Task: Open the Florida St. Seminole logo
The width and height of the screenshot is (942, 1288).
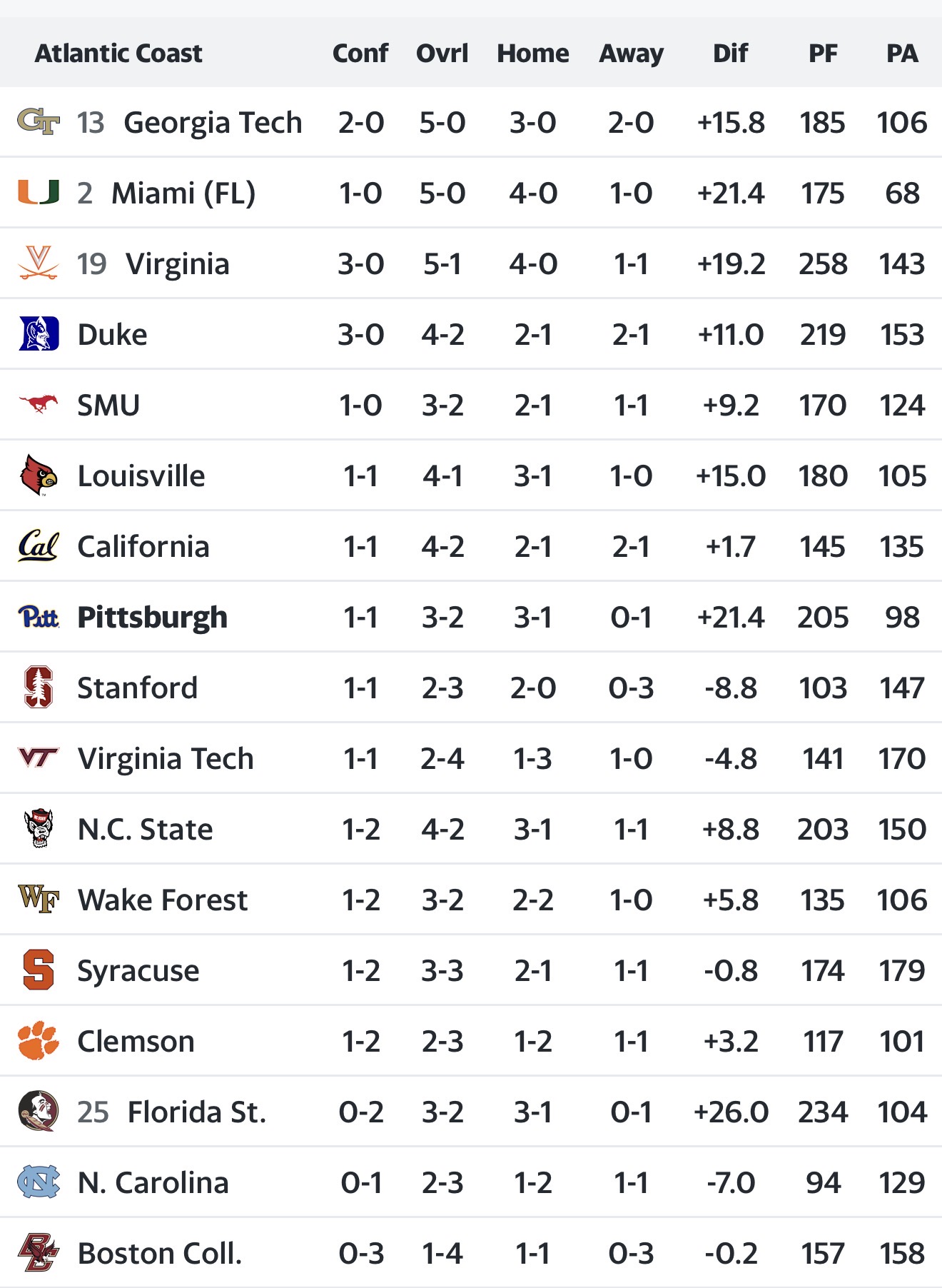Action: [39, 1112]
